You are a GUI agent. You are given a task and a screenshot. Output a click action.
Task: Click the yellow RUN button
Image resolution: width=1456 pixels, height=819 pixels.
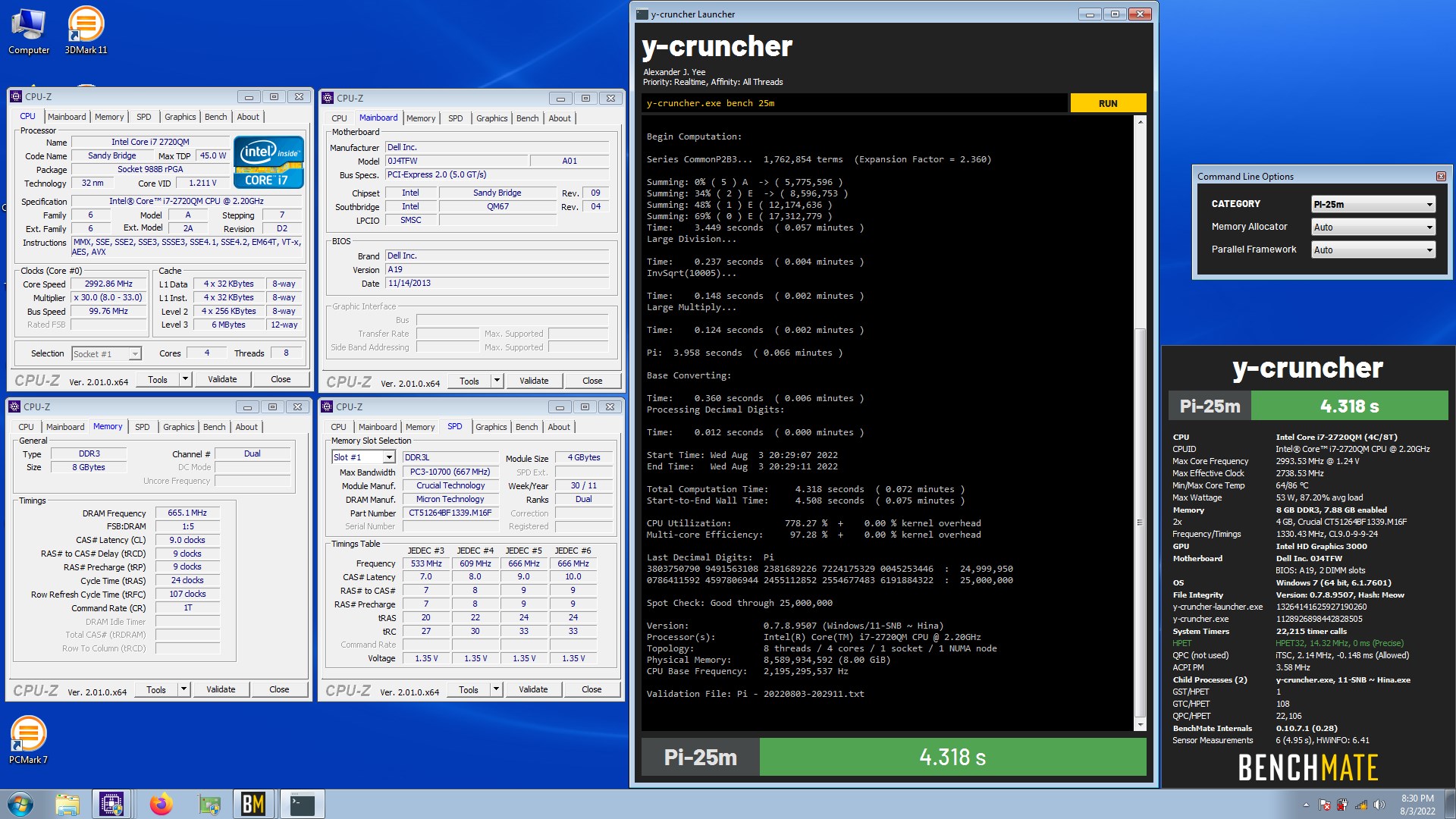pyautogui.click(x=1108, y=103)
